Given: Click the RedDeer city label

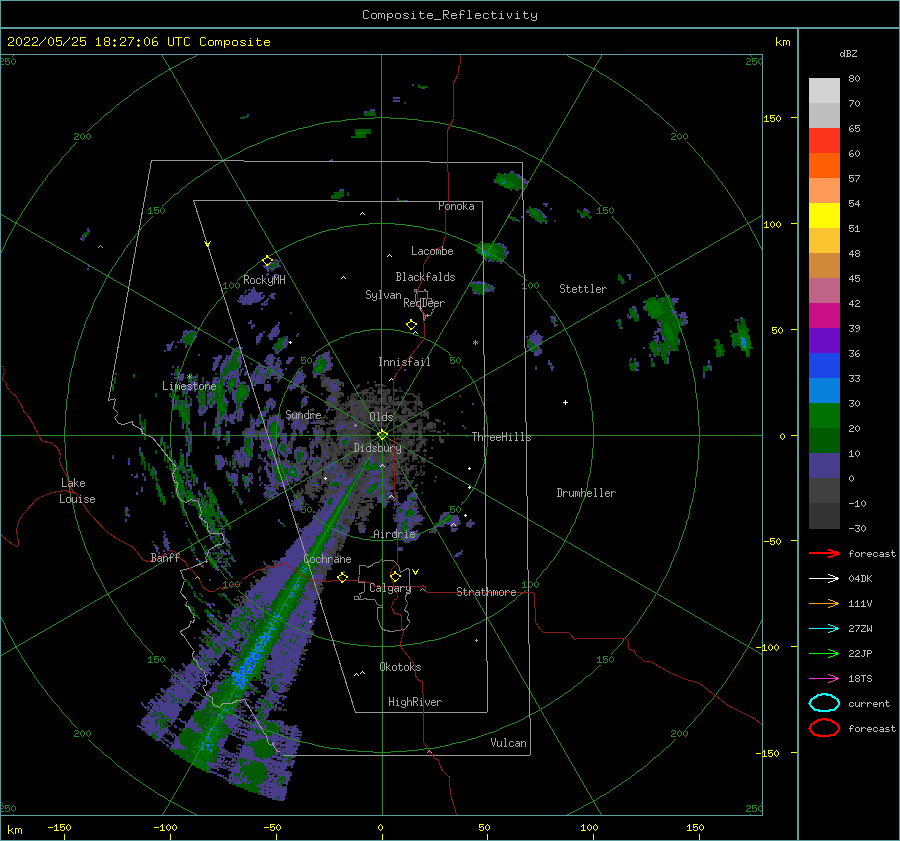Looking at the screenshot, I should pos(424,303).
